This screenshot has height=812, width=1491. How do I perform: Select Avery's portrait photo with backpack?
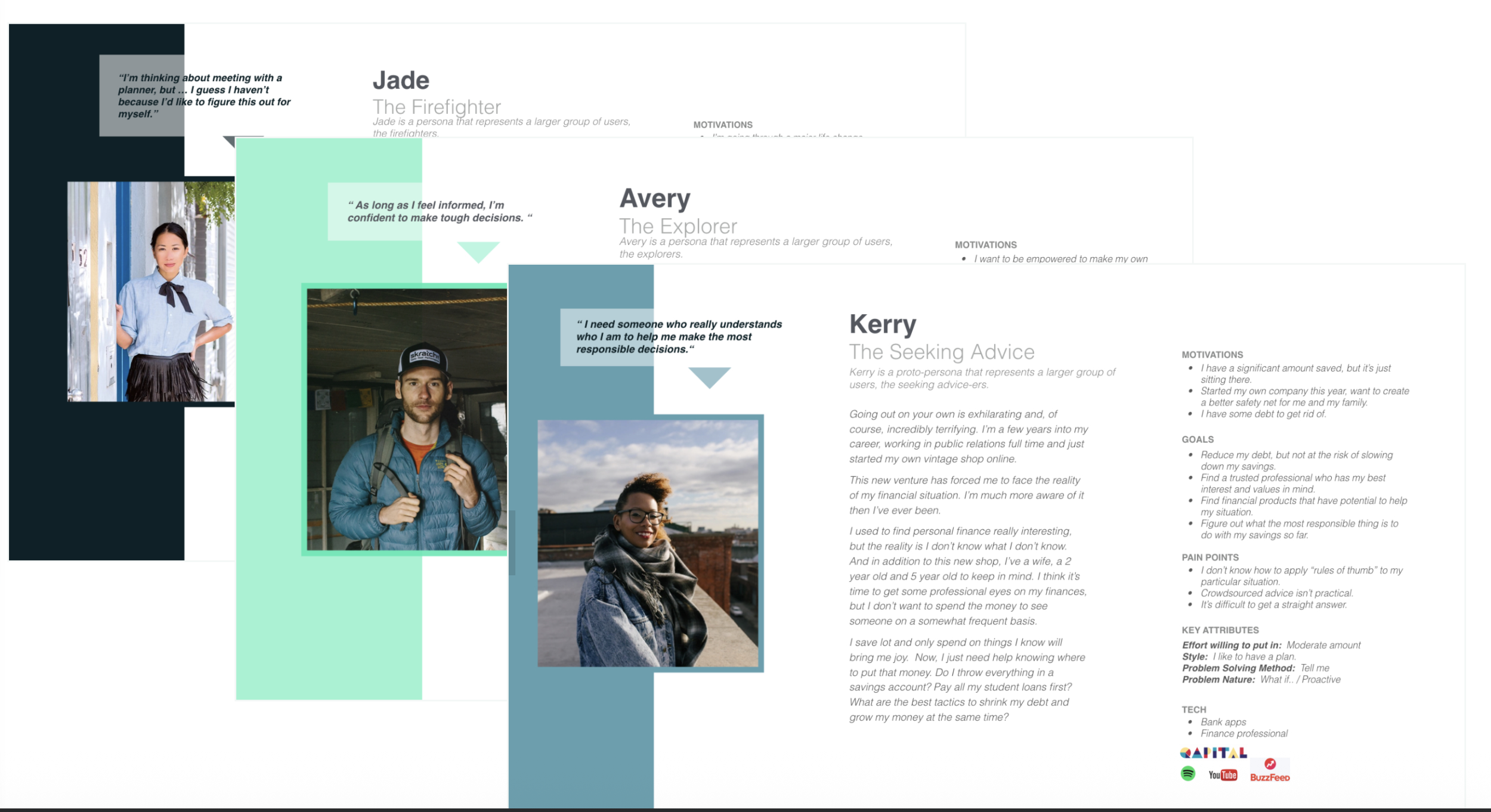[407, 419]
